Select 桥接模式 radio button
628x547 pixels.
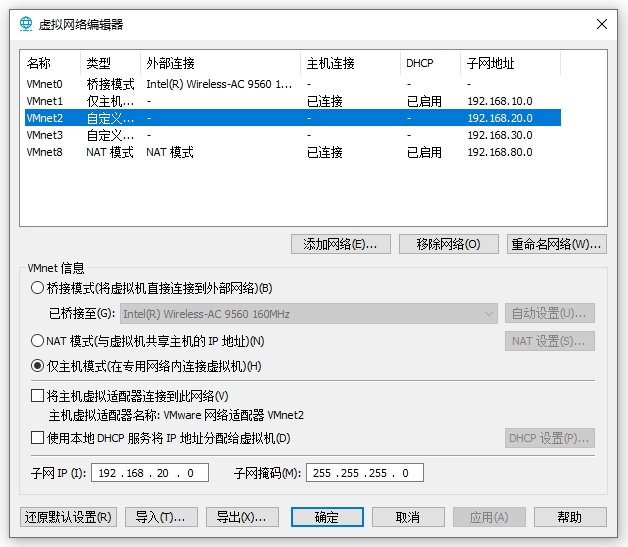39,288
